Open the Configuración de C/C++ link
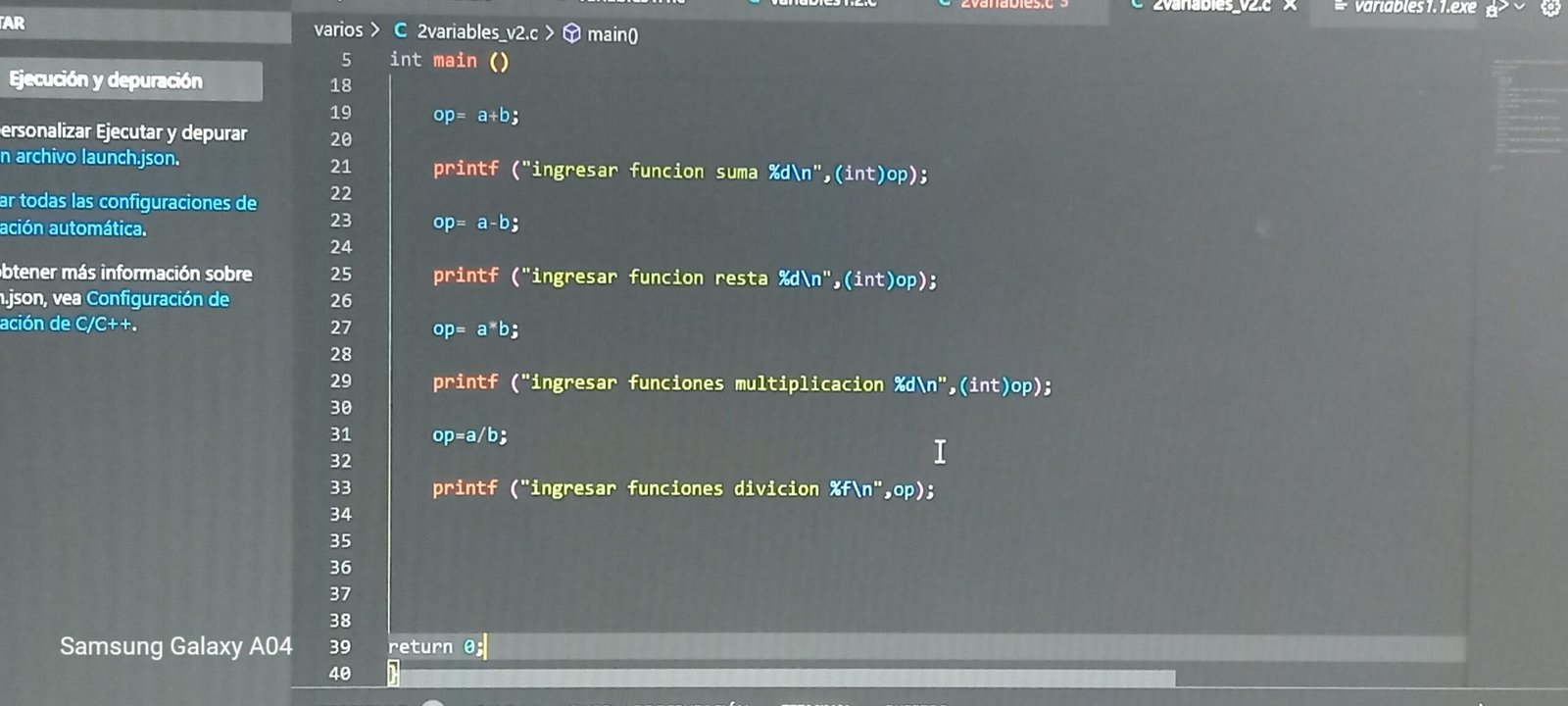This screenshot has width=1568, height=706. coord(157,299)
